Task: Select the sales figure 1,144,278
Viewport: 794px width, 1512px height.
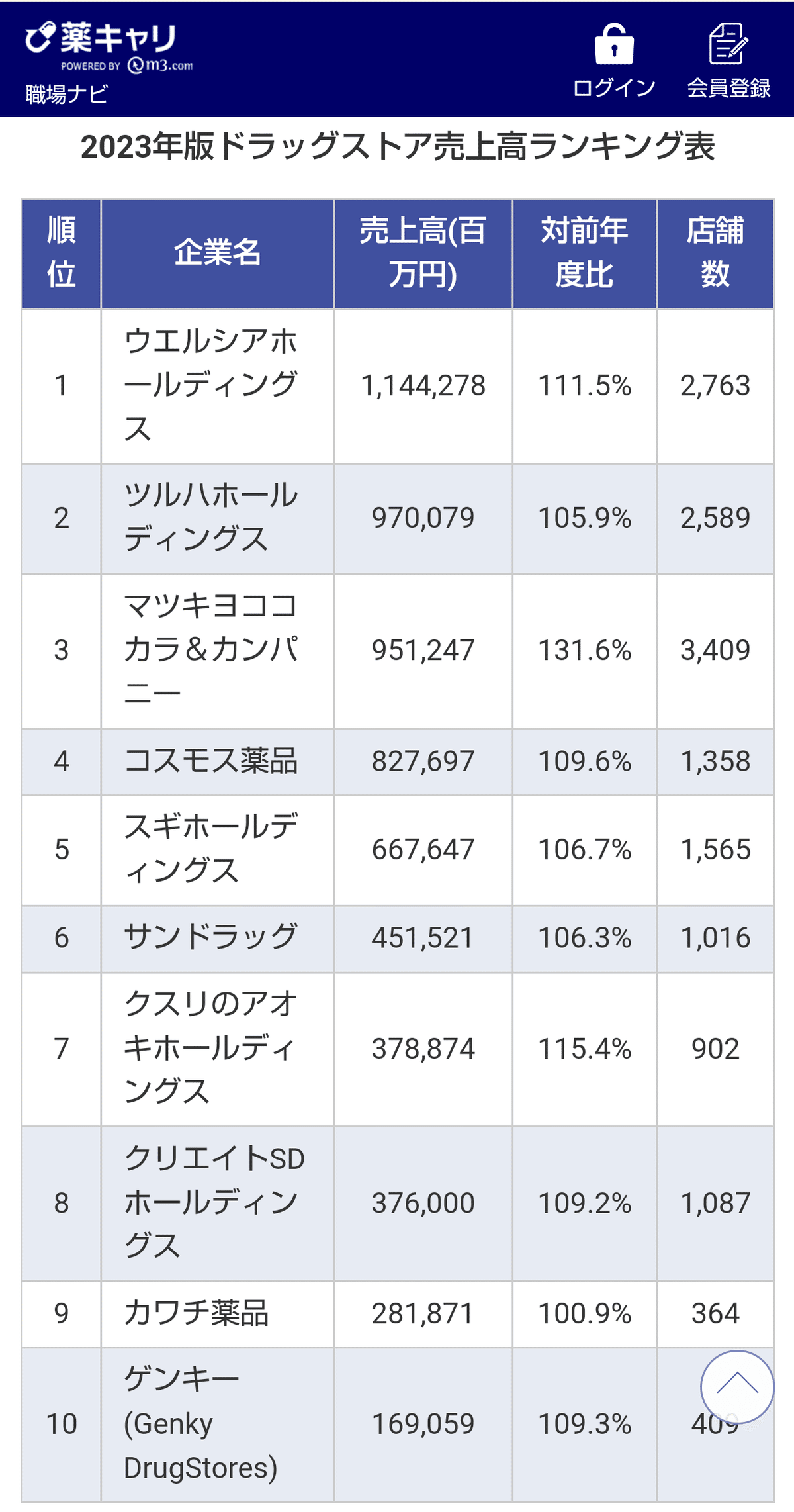Action: coord(423,384)
